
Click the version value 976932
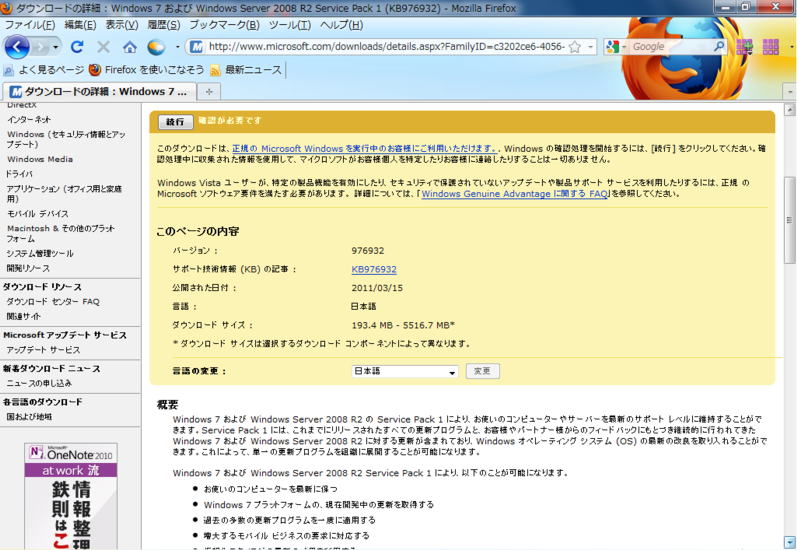click(367, 251)
